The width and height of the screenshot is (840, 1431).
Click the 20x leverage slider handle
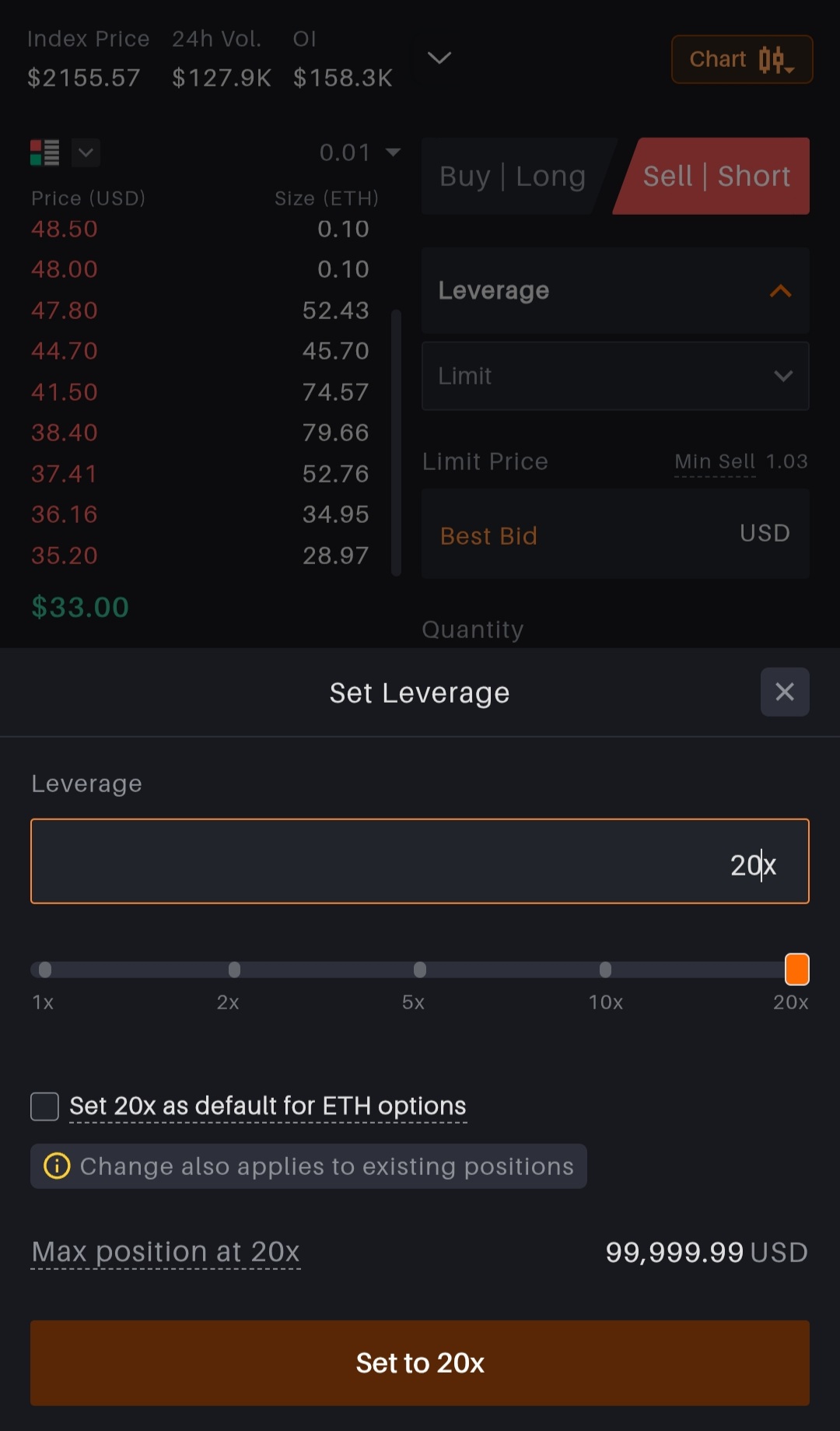[x=796, y=970]
